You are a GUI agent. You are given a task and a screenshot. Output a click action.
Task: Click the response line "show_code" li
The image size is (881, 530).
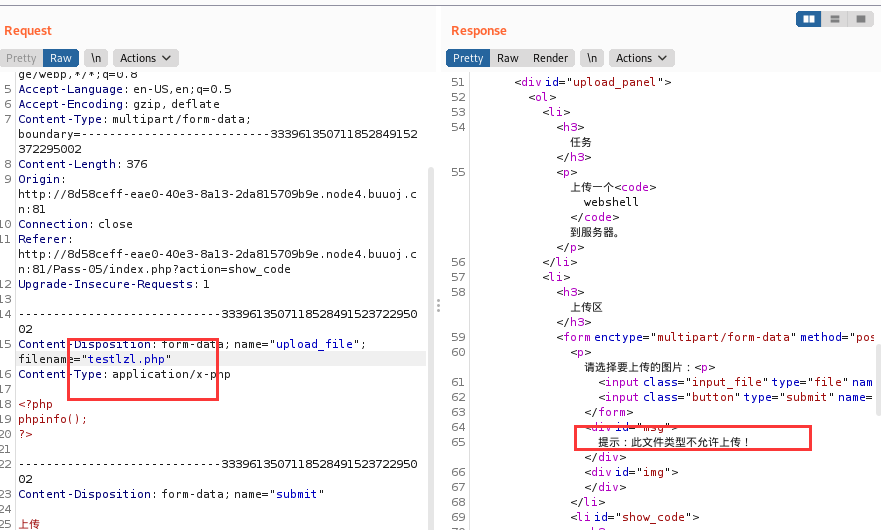tap(635, 517)
